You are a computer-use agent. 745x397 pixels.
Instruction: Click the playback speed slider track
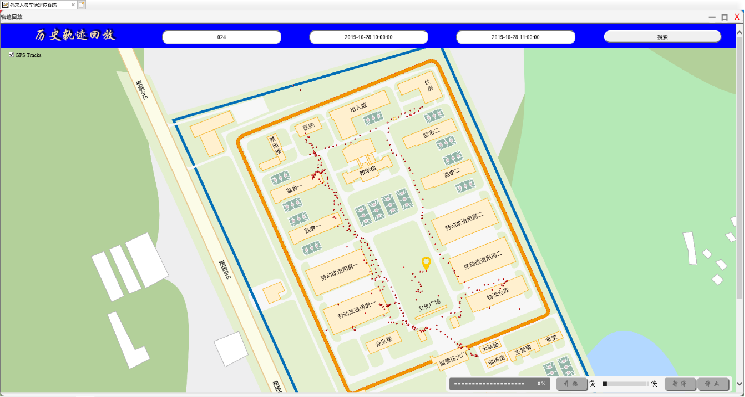coord(625,384)
